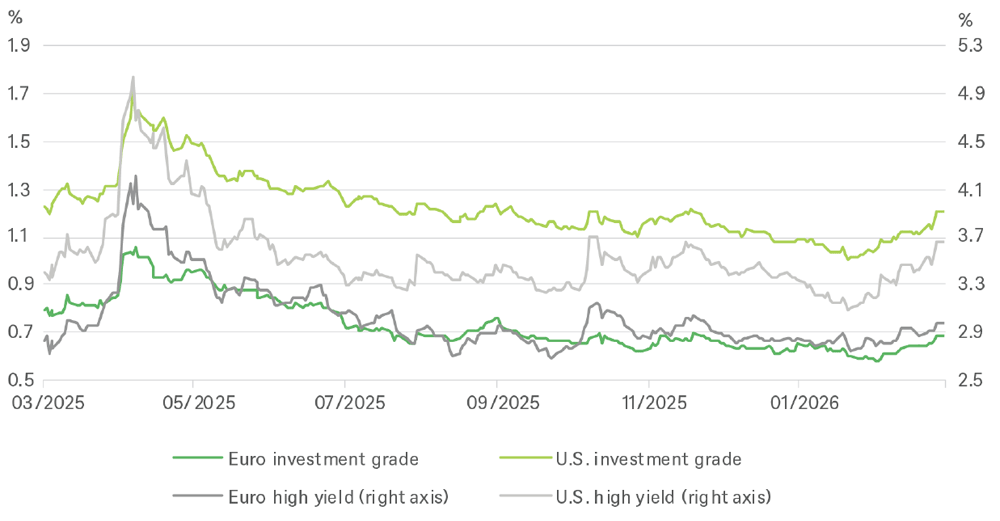
Task: Select the 01/2026 x-axis date label
Action: [x=799, y=402]
